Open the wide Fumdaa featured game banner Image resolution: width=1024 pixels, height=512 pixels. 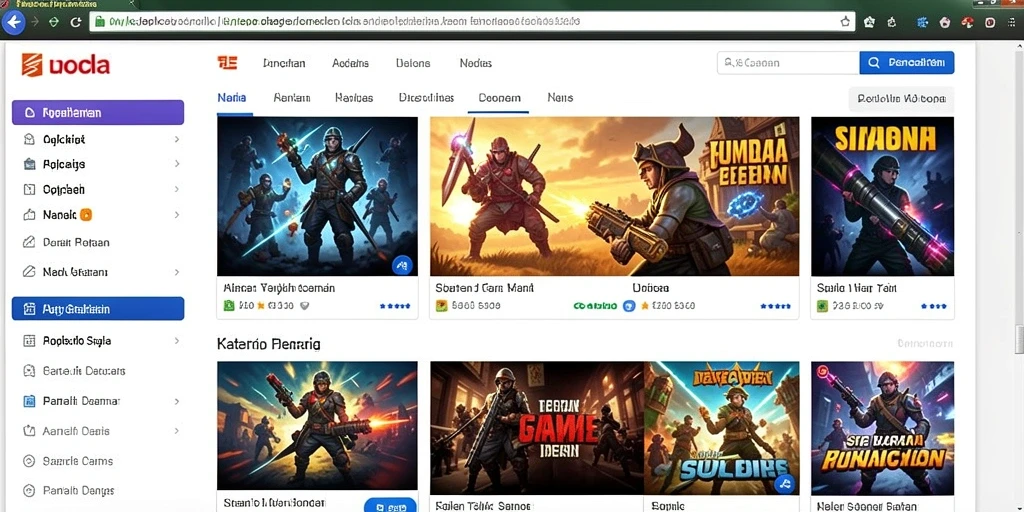615,196
